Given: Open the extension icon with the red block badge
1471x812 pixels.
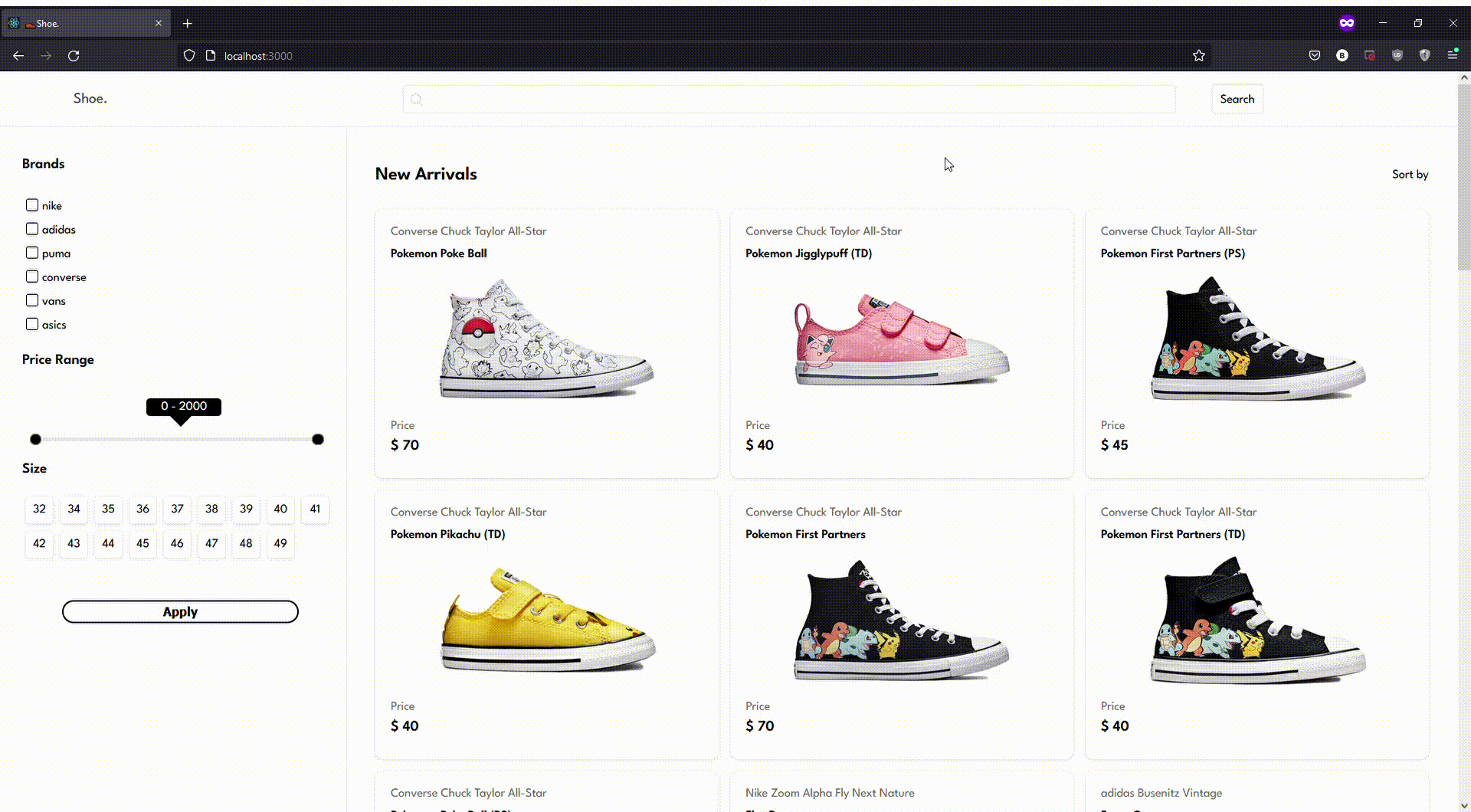Looking at the screenshot, I should click(x=1371, y=55).
